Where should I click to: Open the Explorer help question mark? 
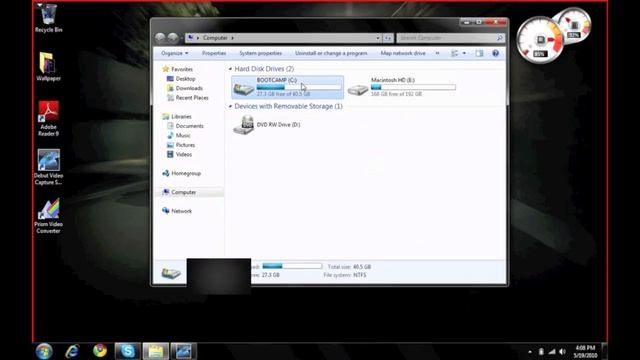click(495, 53)
